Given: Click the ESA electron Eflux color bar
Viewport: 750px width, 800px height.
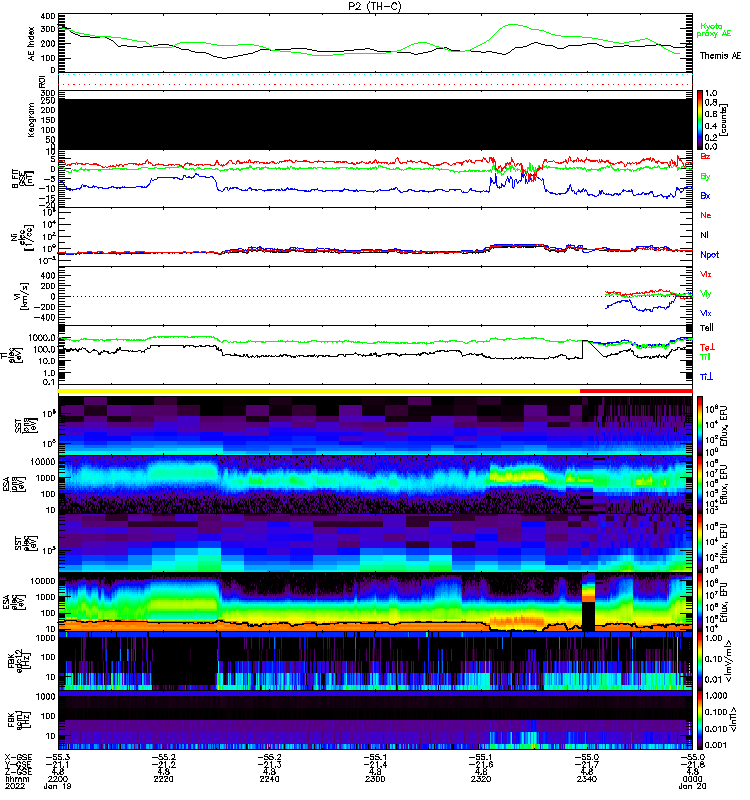Looking at the screenshot, I should 700,603.
